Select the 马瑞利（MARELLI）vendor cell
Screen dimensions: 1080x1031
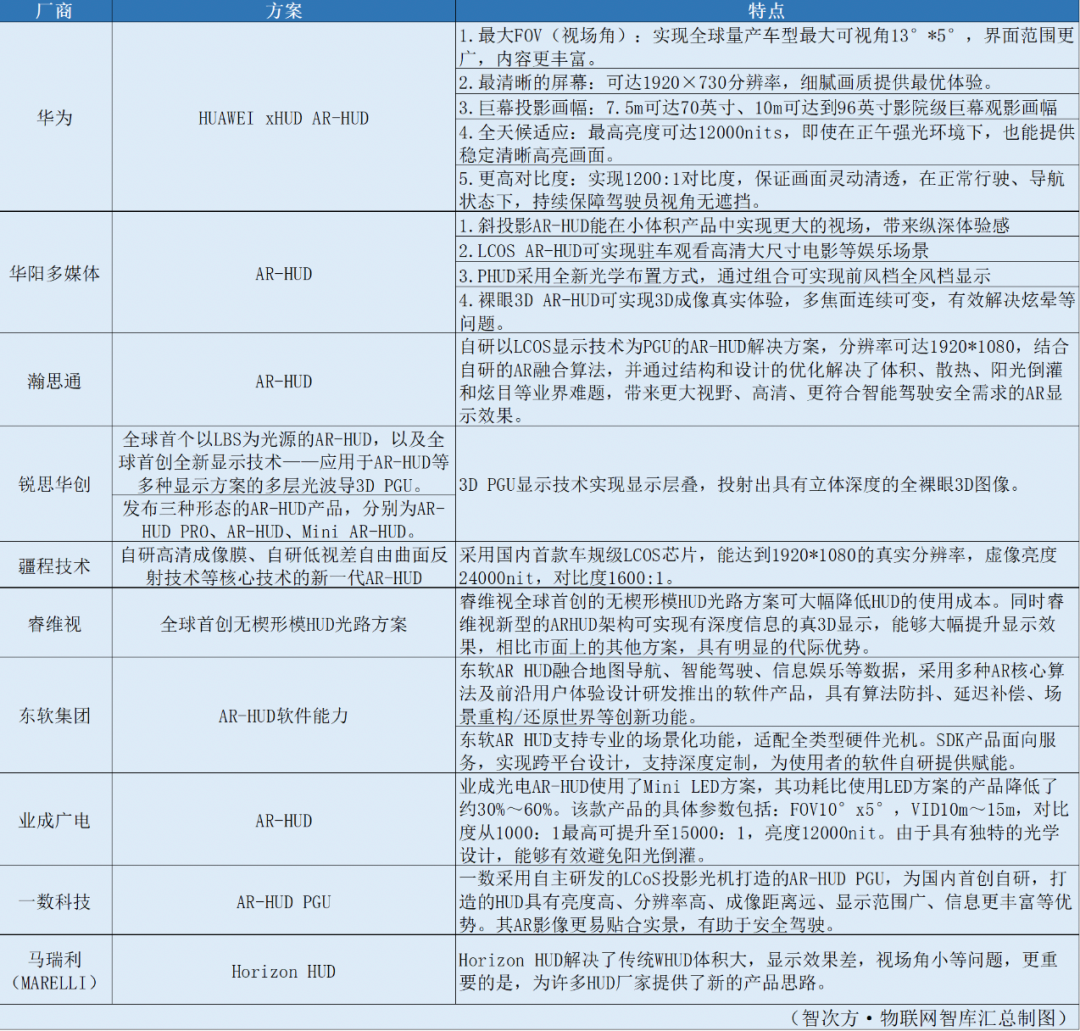point(56,970)
